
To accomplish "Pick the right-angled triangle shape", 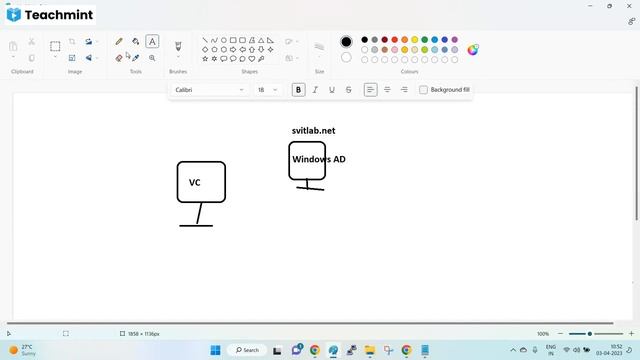I will tap(270, 40).
